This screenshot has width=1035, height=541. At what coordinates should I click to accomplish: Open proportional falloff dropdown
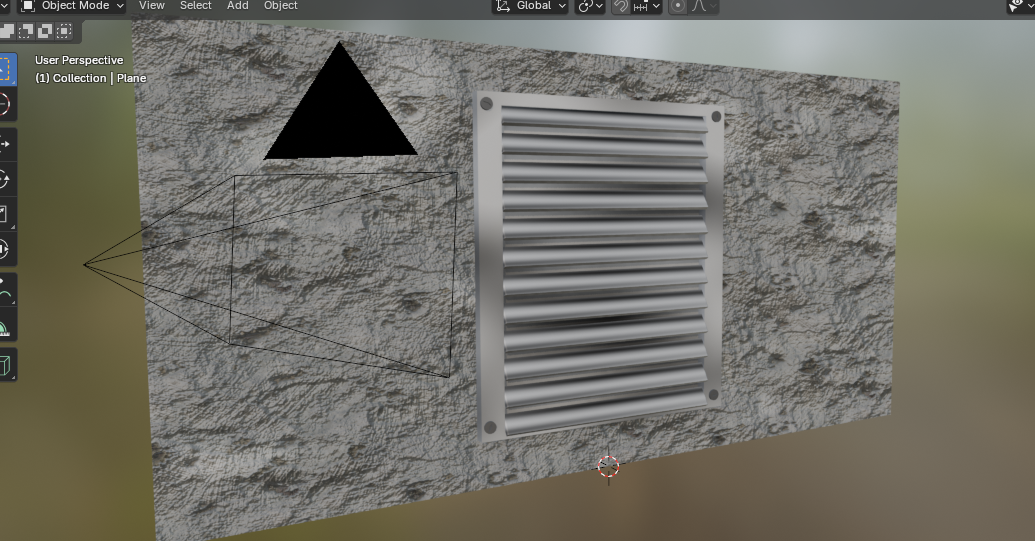coord(704,6)
